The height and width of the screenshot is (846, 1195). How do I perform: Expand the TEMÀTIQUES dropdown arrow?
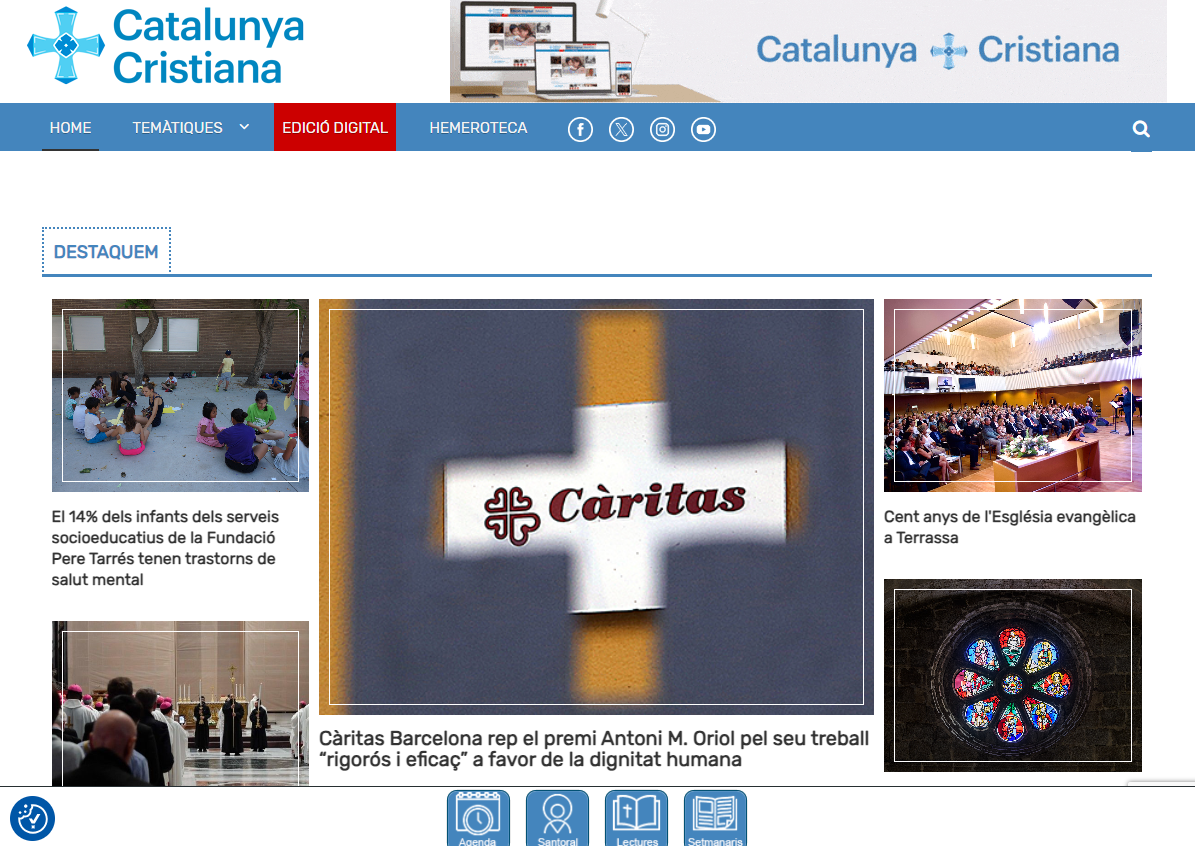click(x=244, y=127)
